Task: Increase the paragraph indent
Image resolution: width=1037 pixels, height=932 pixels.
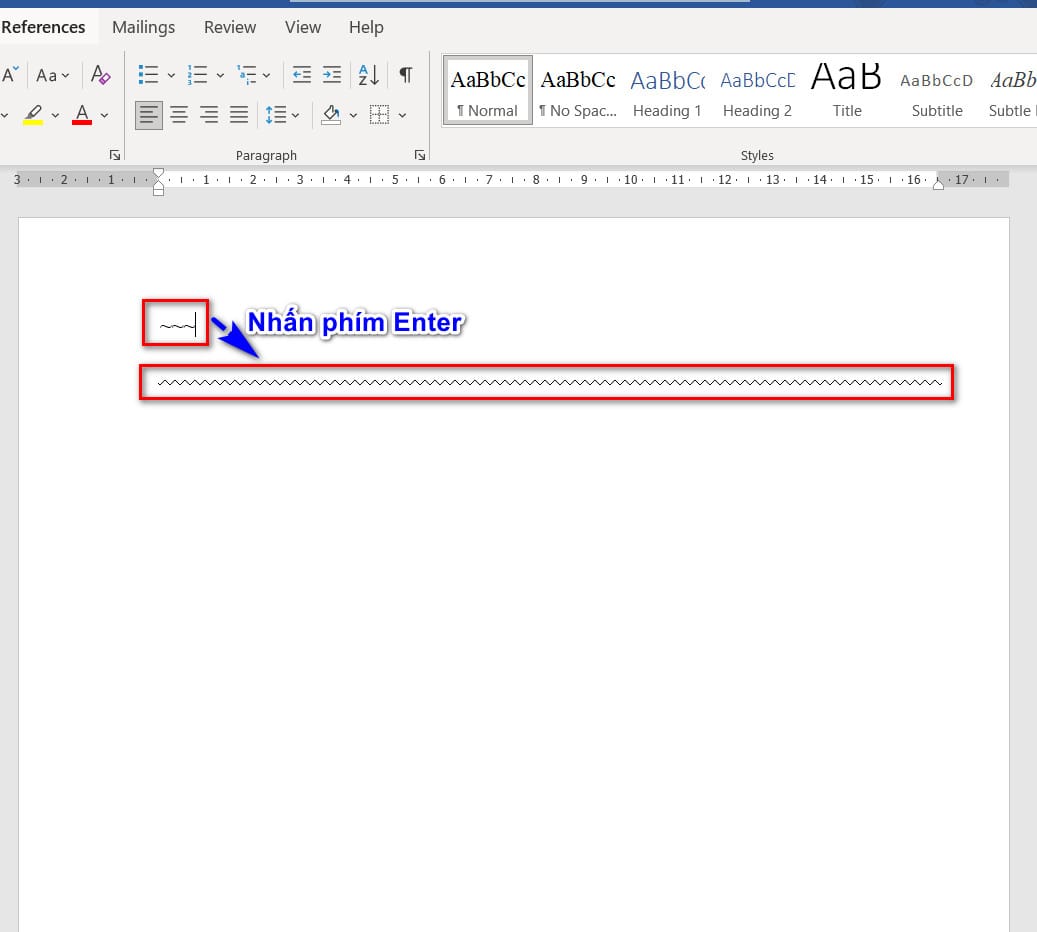Action: [x=332, y=75]
